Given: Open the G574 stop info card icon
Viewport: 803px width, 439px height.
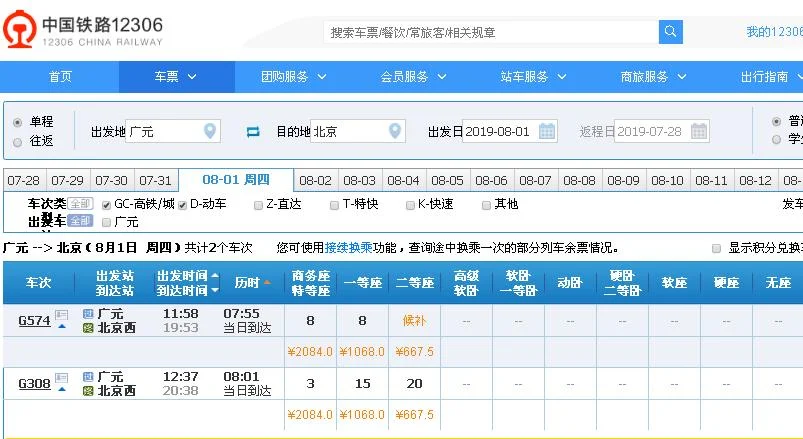Looking at the screenshot, I should pos(61,315).
